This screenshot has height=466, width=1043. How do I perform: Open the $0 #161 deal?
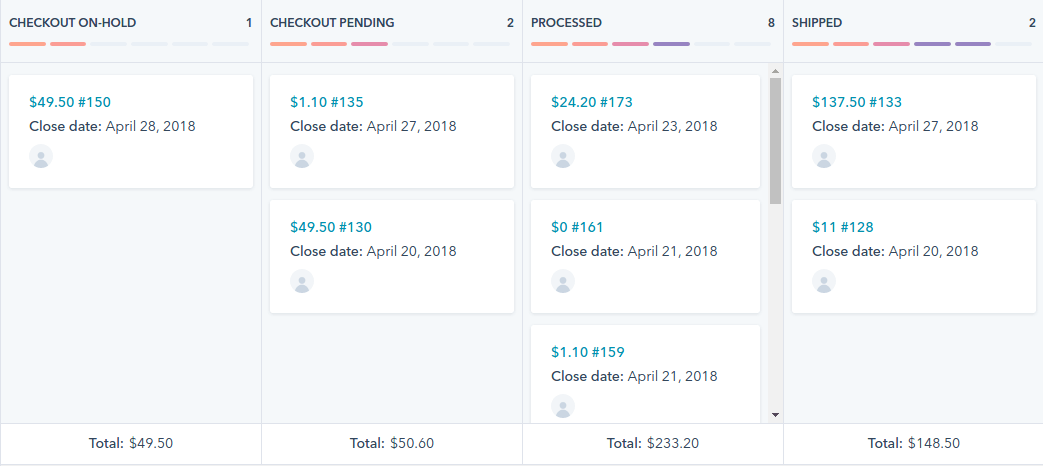tap(578, 227)
